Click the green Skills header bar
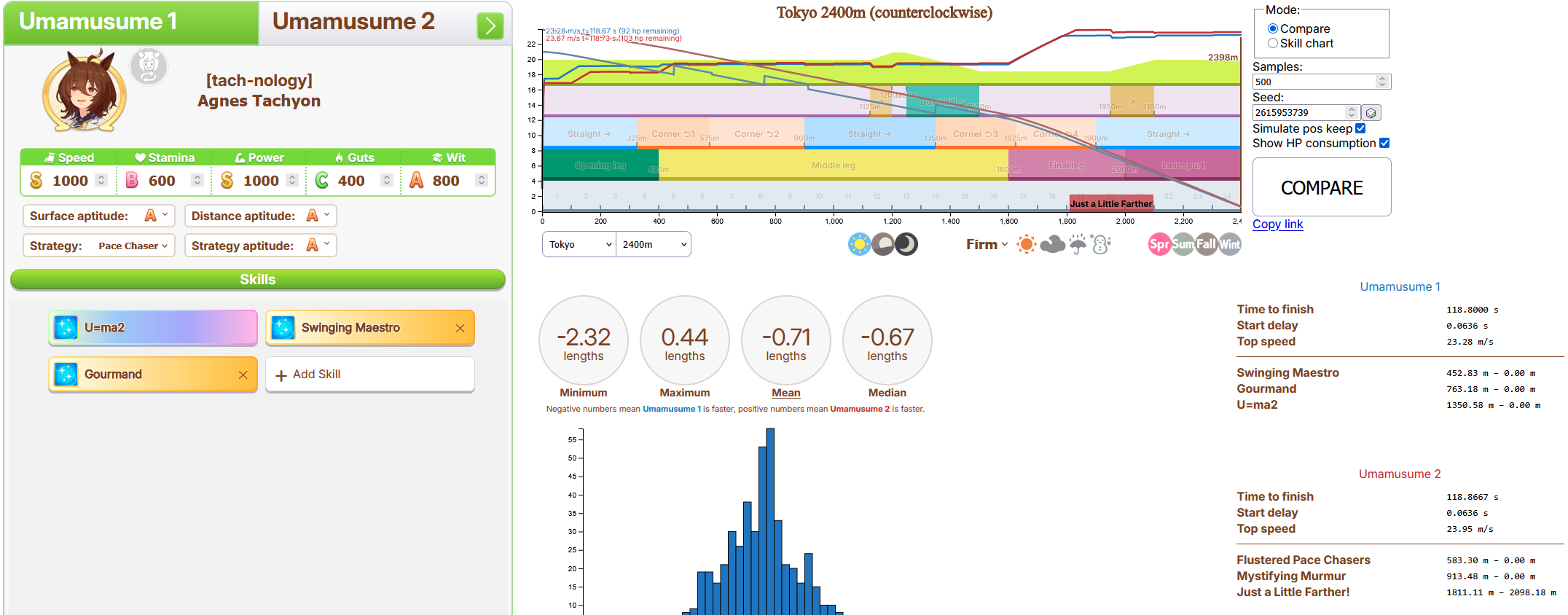 pyautogui.click(x=258, y=280)
